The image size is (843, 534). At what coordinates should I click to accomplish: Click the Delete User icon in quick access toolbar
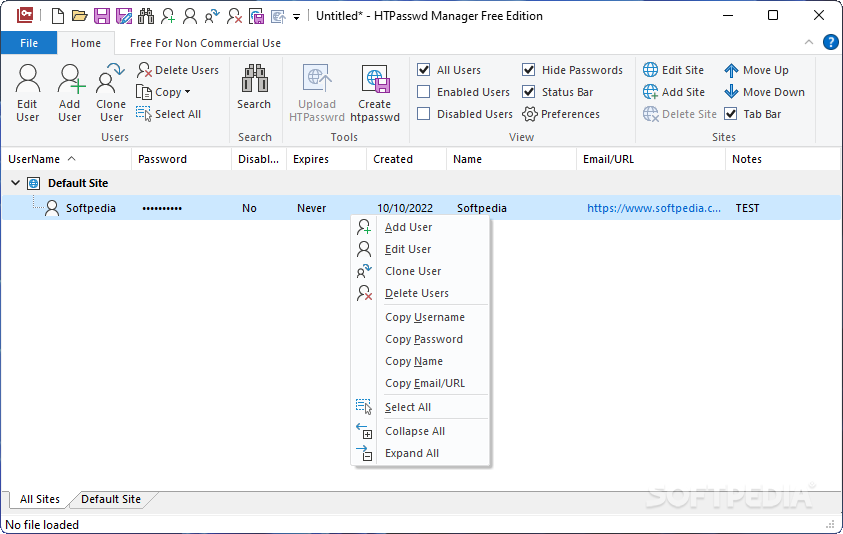[234, 16]
